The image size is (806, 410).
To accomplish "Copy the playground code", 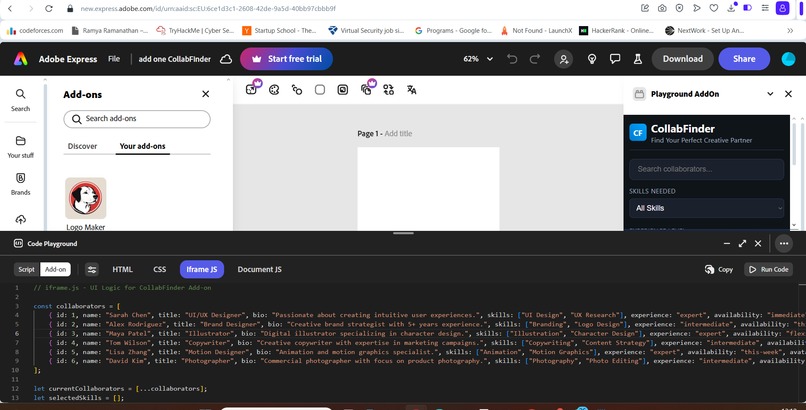I will click(x=719, y=269).
